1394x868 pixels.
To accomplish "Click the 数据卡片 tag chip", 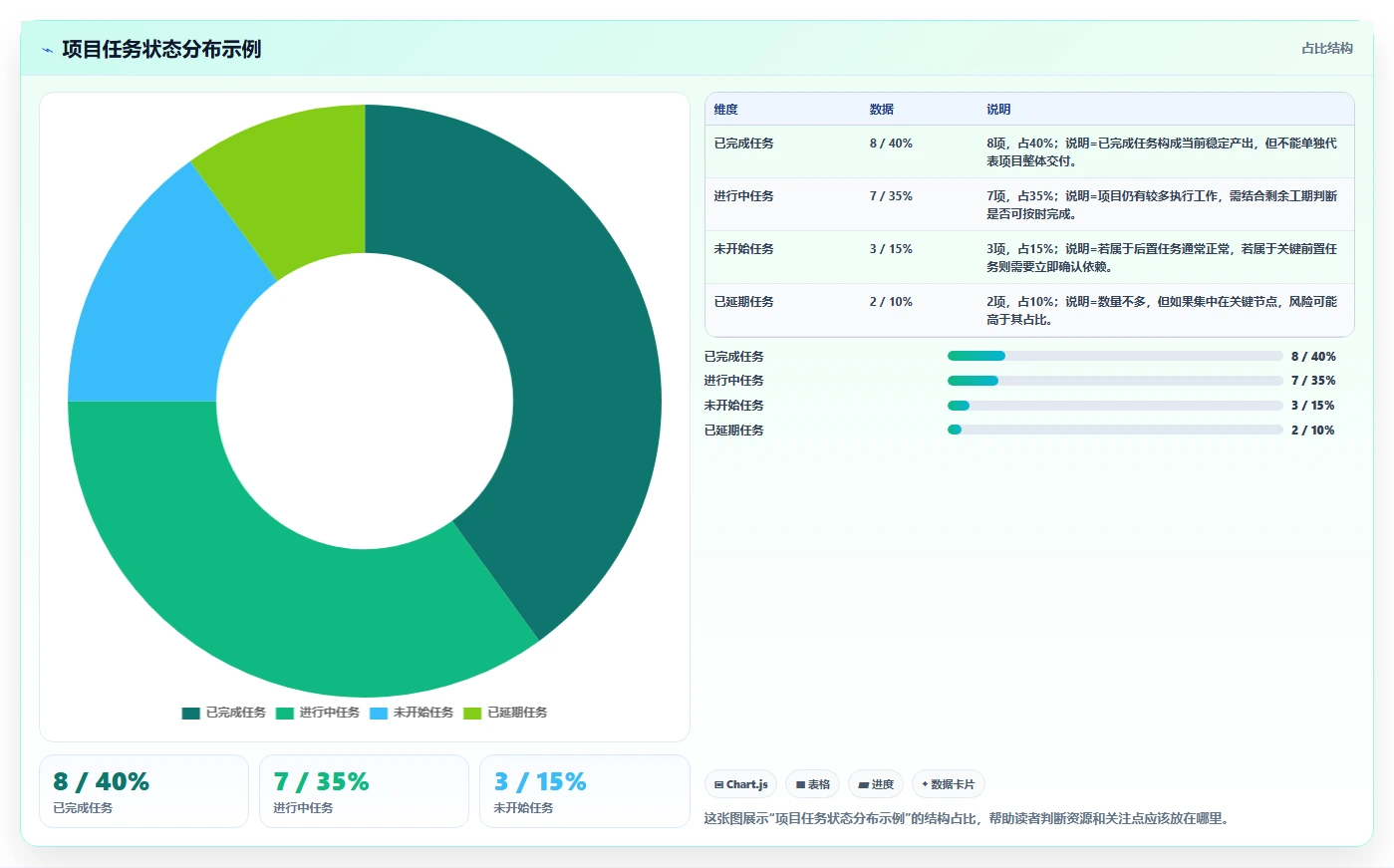I will tap(949, 784).
